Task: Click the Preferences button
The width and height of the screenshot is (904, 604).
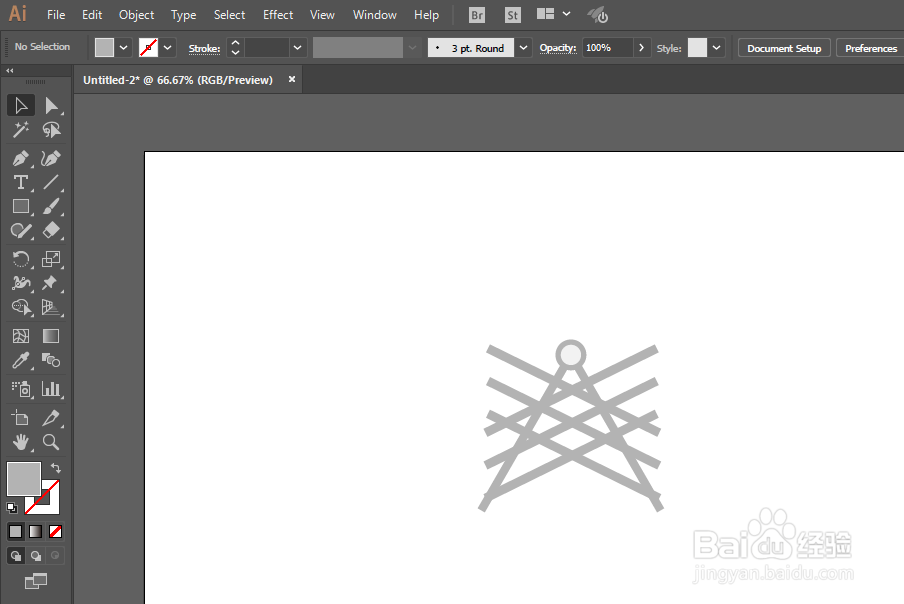Action: [x=871, y=48]
